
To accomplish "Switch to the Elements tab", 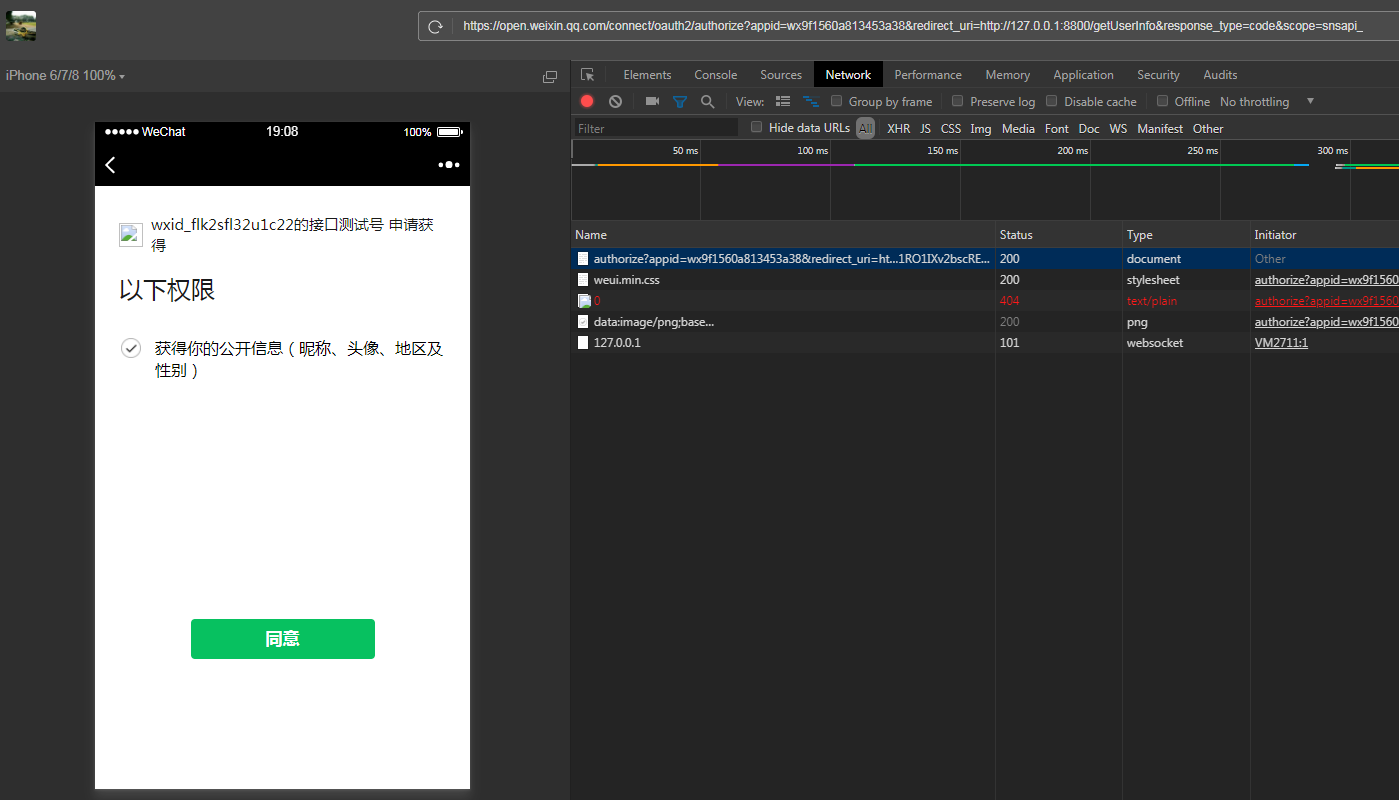I will [647, 75].
